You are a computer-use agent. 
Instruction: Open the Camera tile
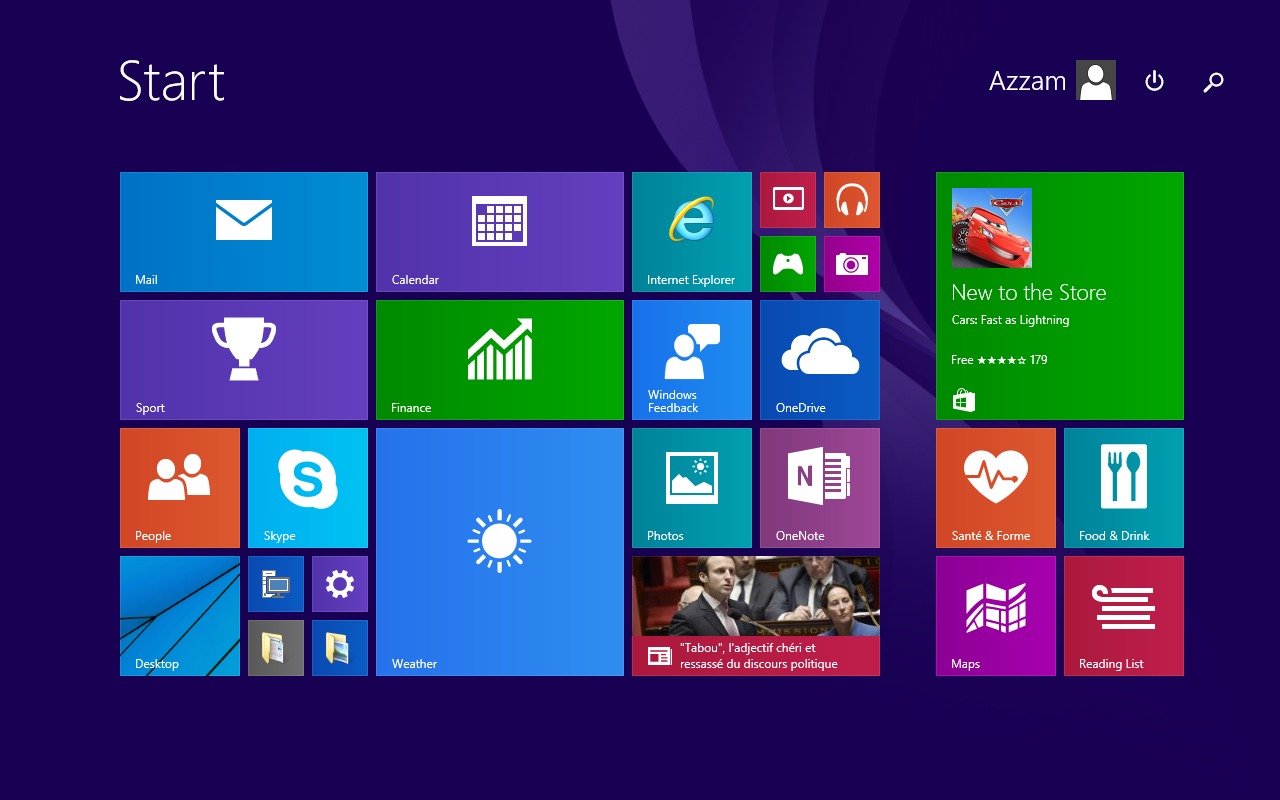852,264
